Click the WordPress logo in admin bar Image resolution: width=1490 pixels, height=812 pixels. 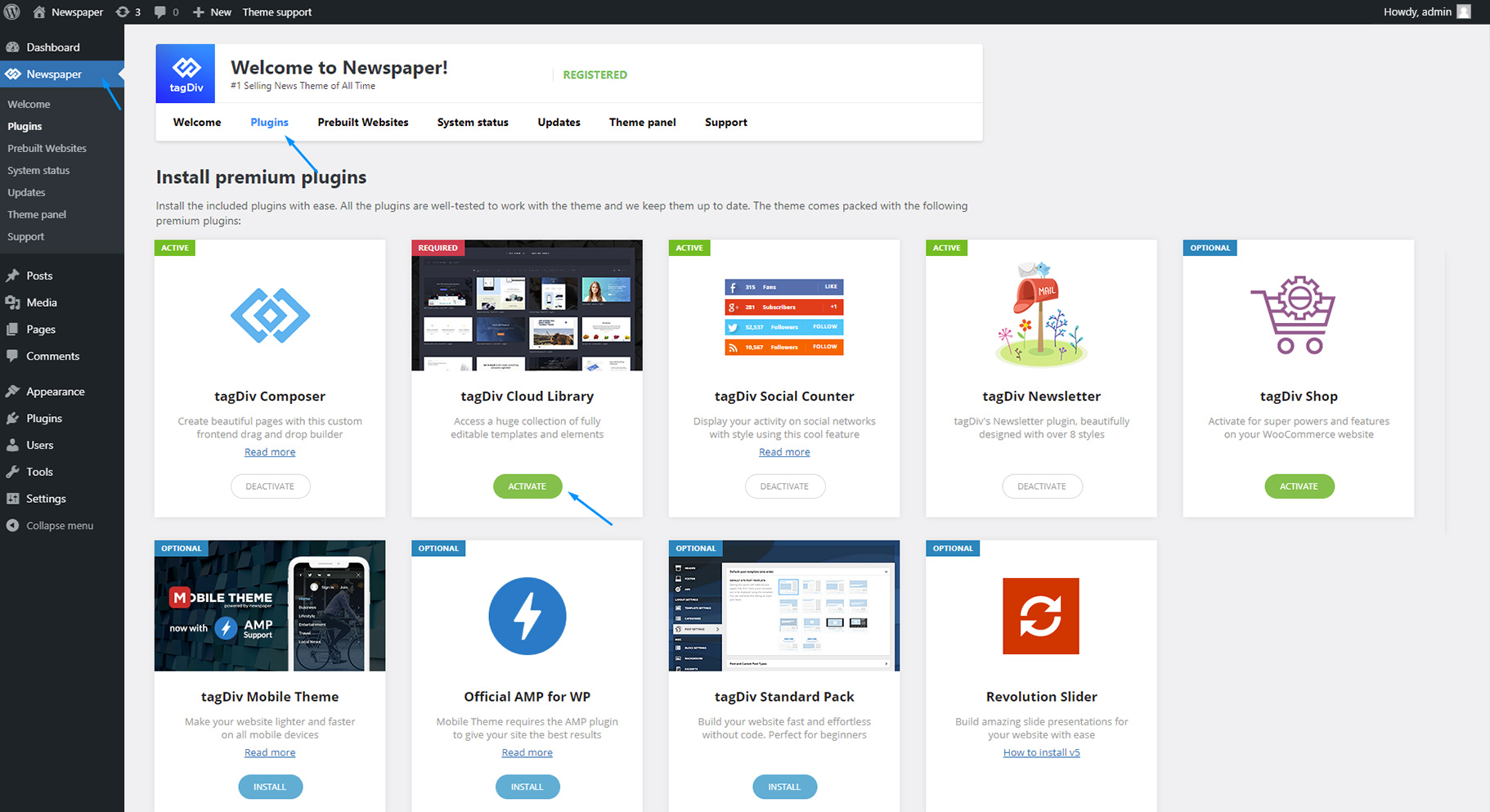pos(12,11)
